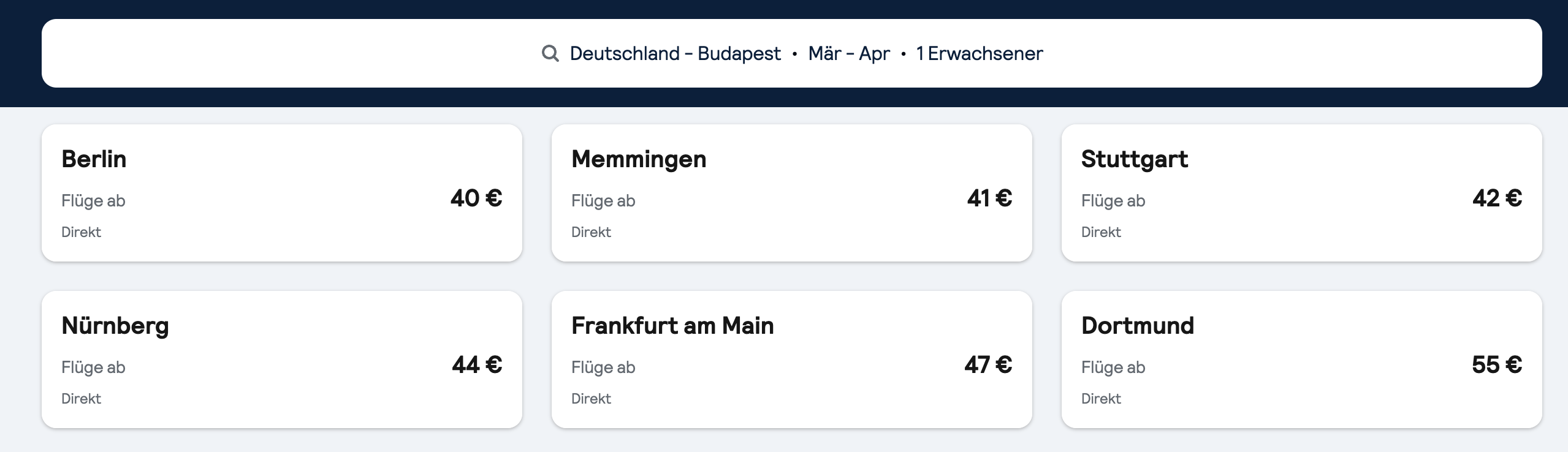Click the 44 € Nürnberg price

click(477, 364)
